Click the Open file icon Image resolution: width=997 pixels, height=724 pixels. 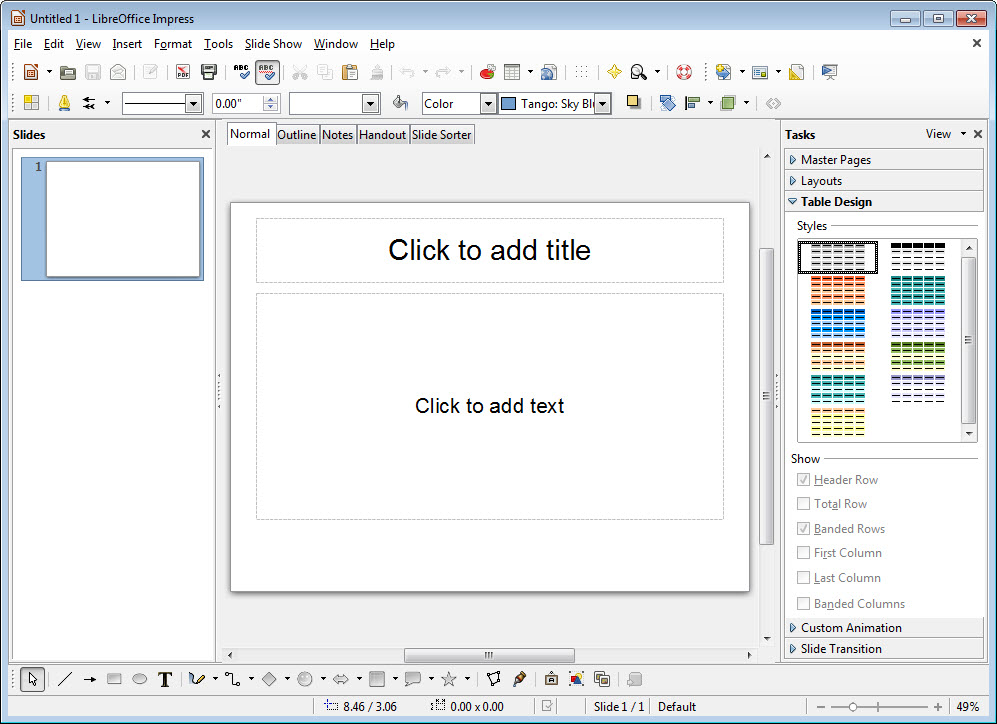click(68, 72)
